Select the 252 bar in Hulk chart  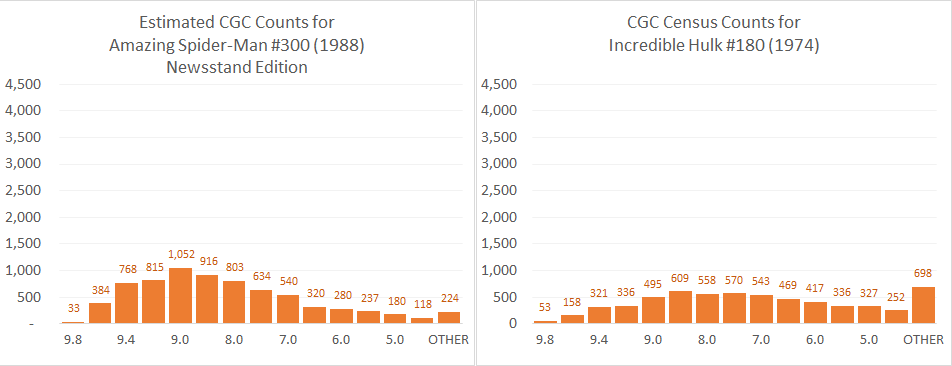(896, 317)
